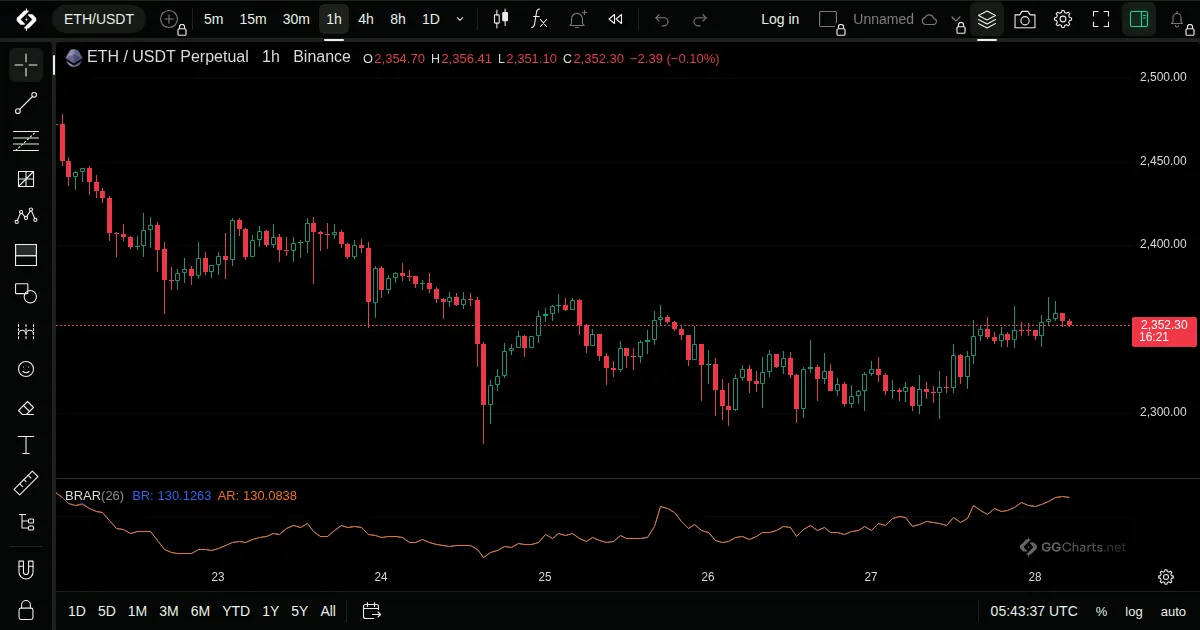
Task: Toggle percent scale
Action: 1101,611
